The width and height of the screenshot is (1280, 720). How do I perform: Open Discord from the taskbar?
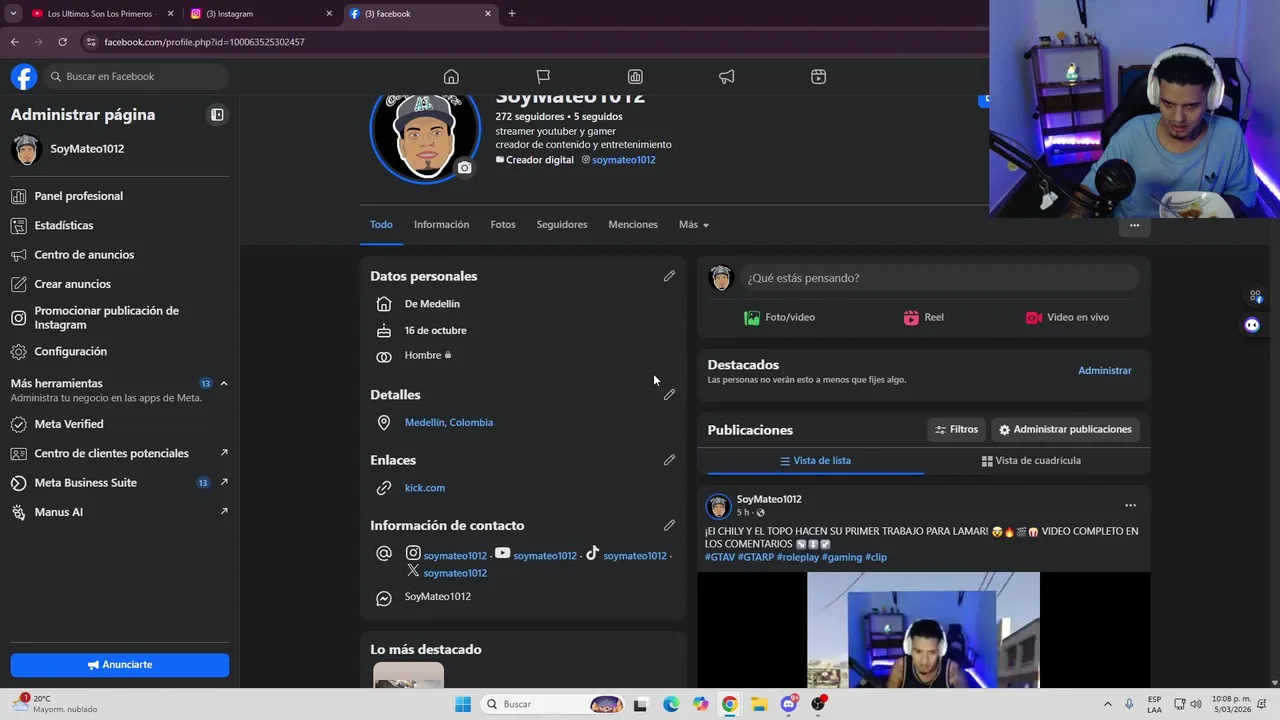tap(789, 704)
